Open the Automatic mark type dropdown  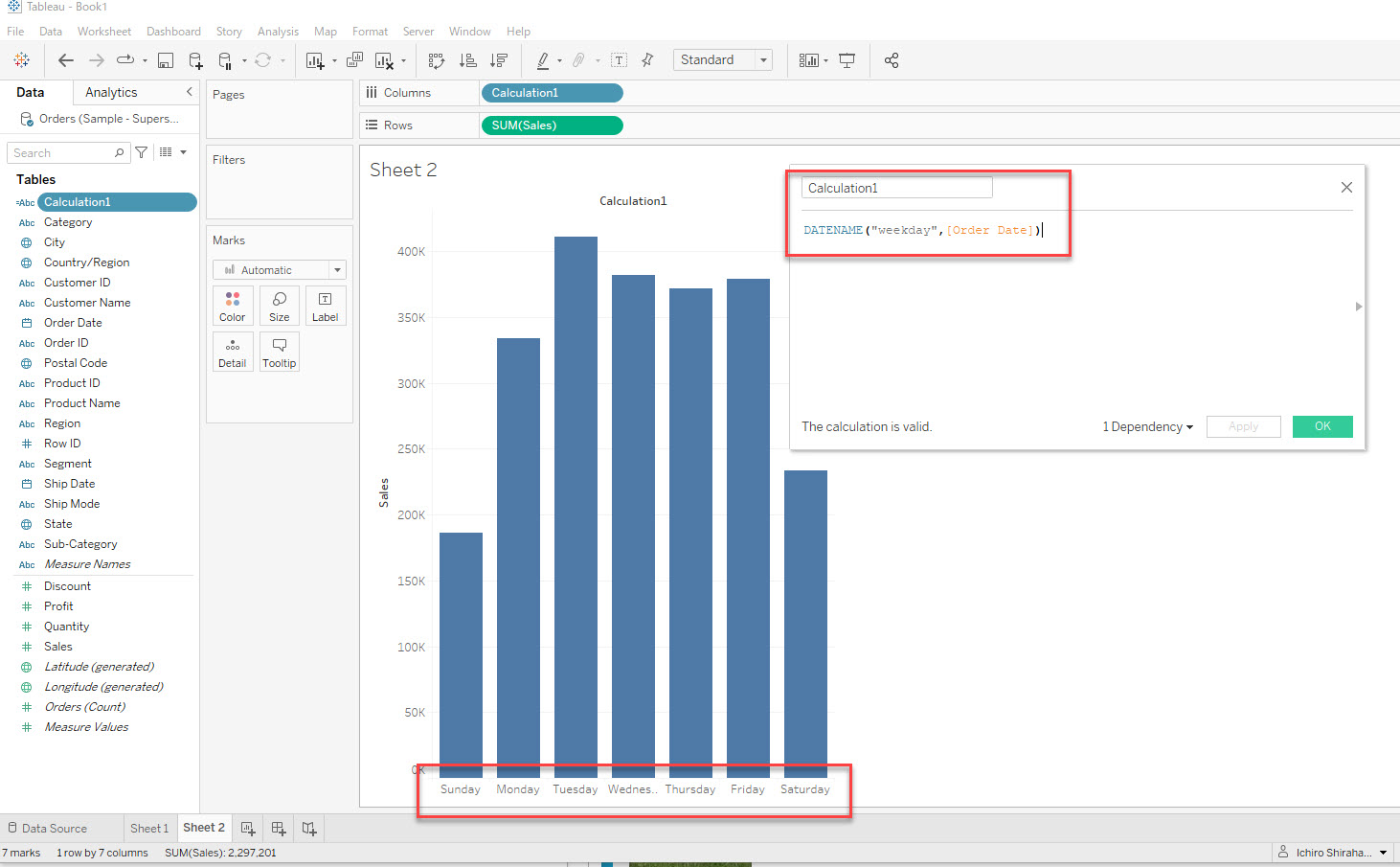tap(279, 270)
